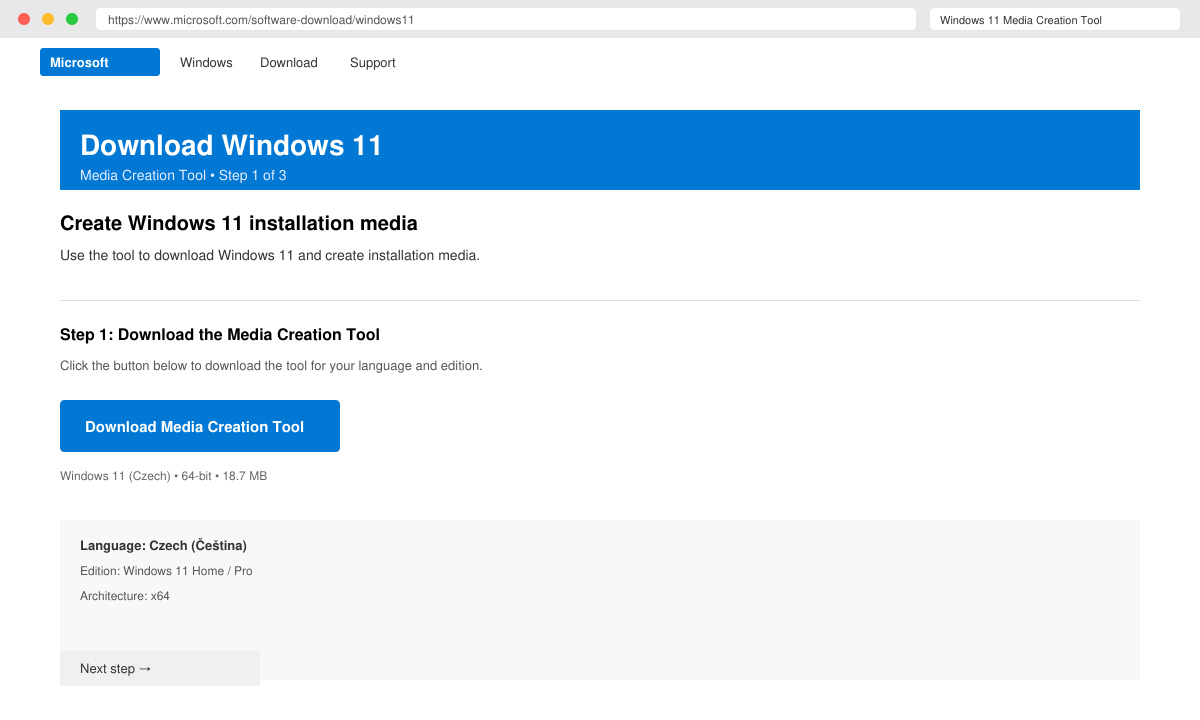Select the Windows 11 Media Creation Tool tab

pyautogui.click(x=1055, y=19)
